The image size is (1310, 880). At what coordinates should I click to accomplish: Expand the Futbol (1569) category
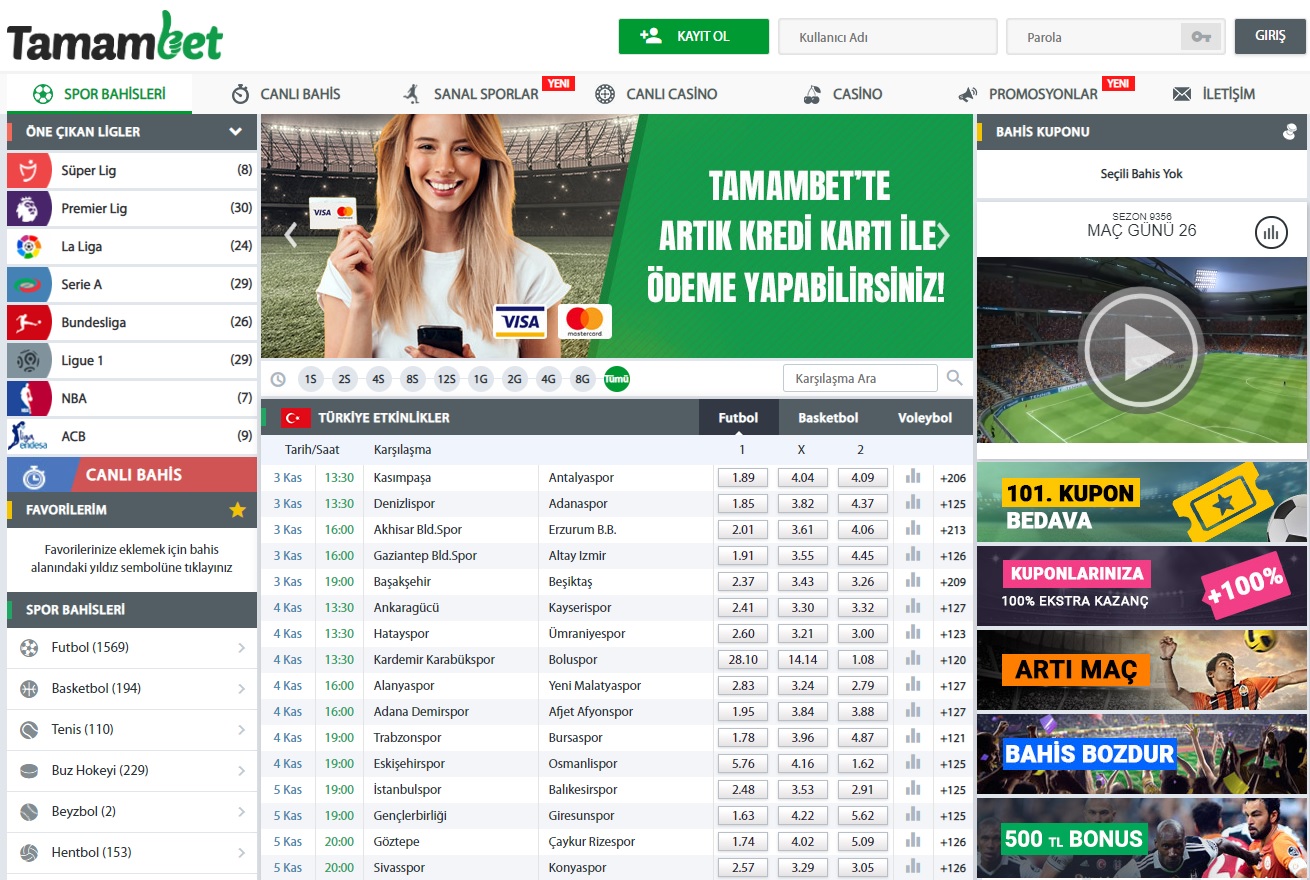coord(132,648)
